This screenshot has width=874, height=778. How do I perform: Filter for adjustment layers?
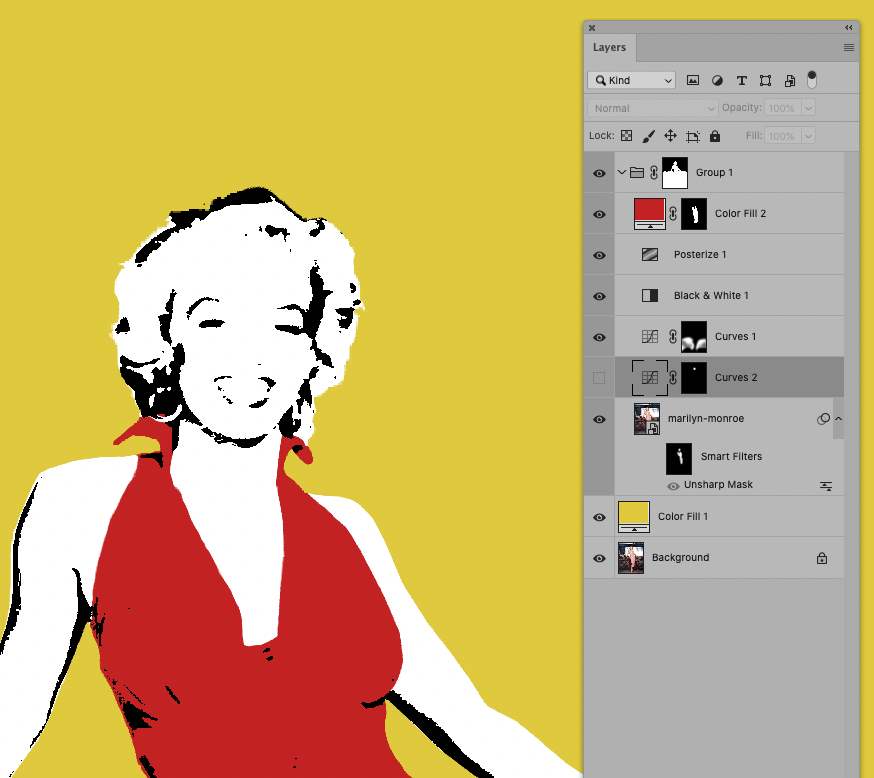(x=717, y=80)
